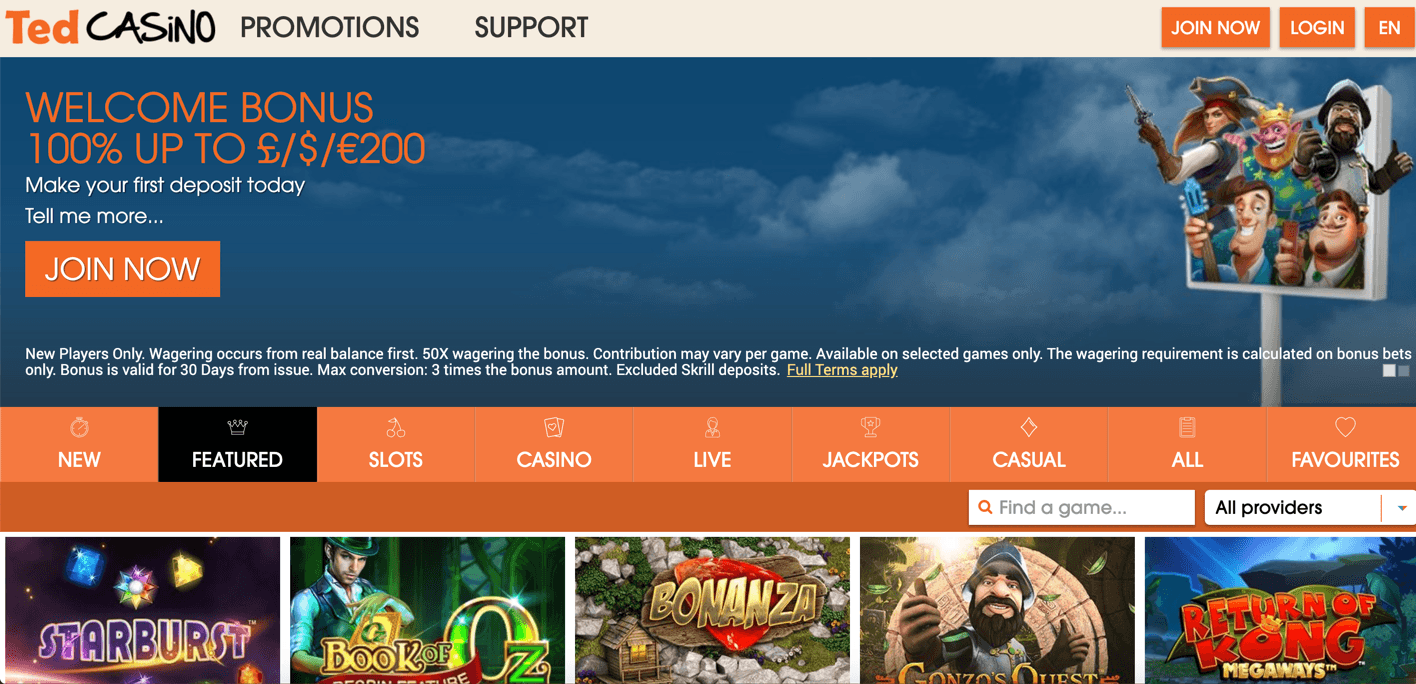The image size is (1416, 684).
Task: Click the LOGIN button
Action: point(1317,28)
